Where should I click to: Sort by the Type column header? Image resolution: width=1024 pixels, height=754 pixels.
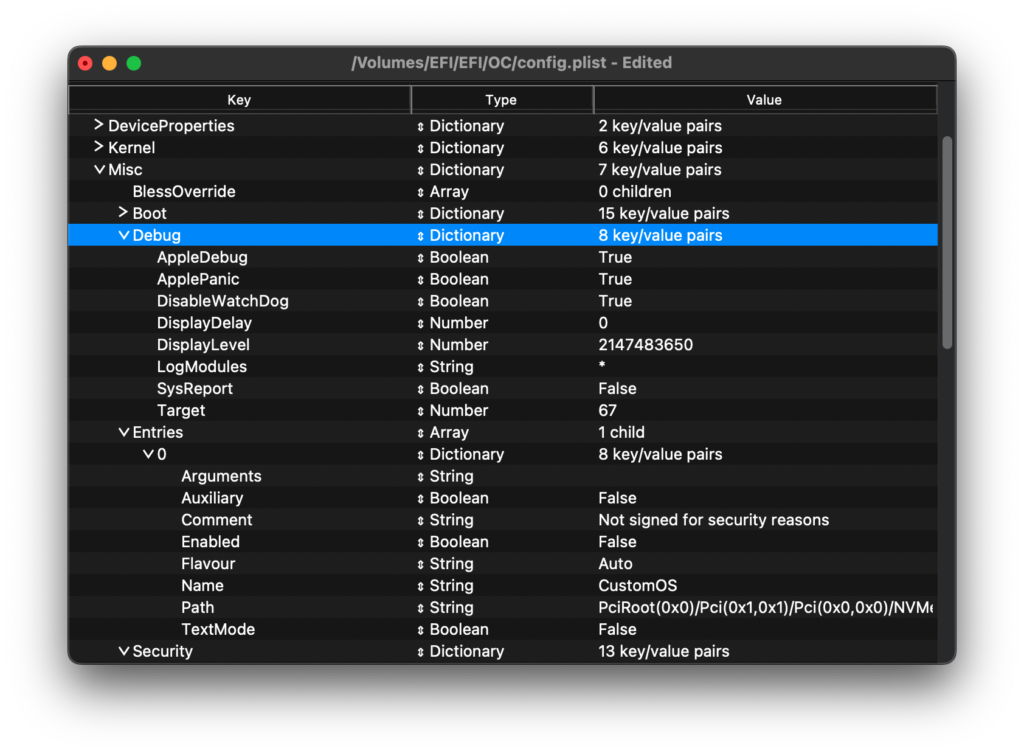point(502,99)
